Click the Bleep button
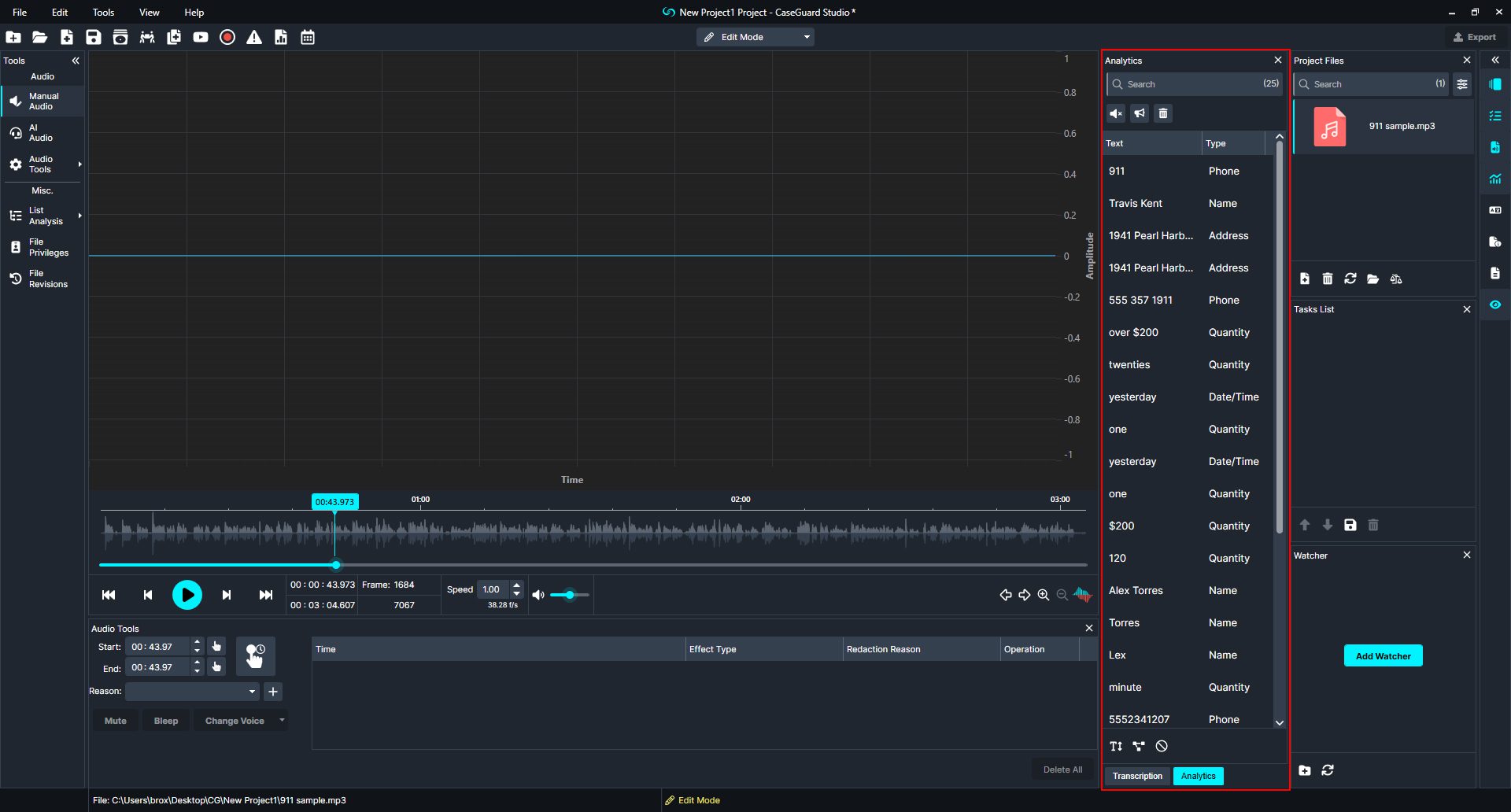Screen dimensions: 1511x812 click(166, 721)
